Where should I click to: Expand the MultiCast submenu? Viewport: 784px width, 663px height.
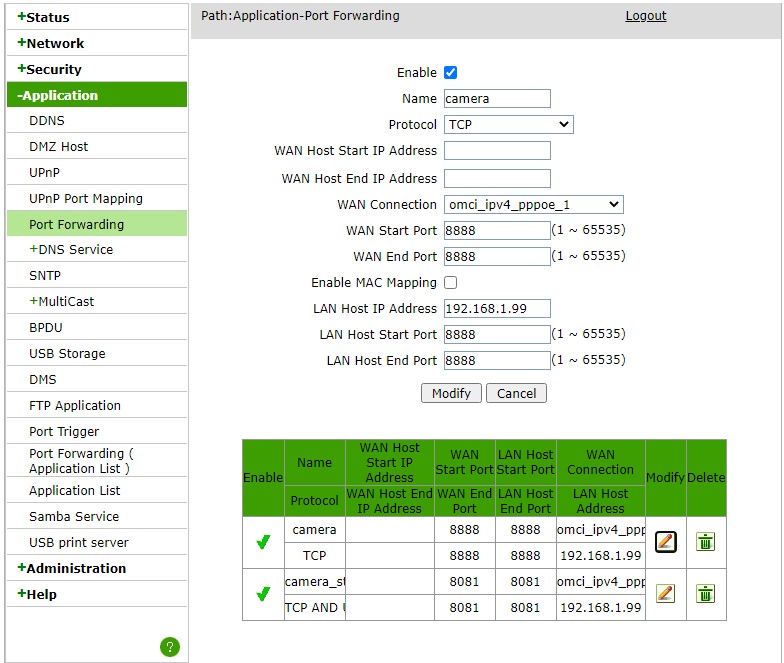pos(97,302)
